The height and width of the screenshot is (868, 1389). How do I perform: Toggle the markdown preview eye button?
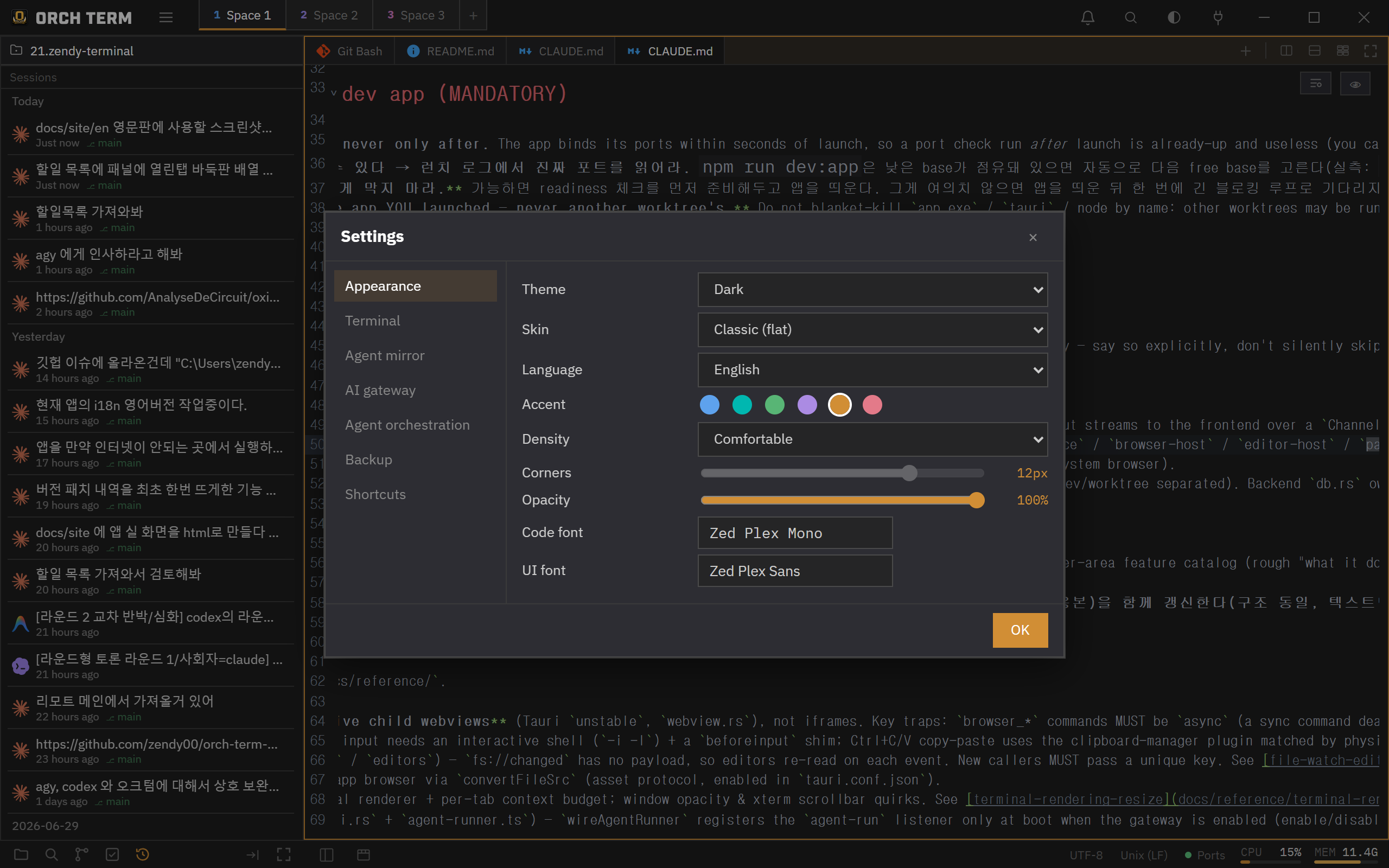point(1355,84)
